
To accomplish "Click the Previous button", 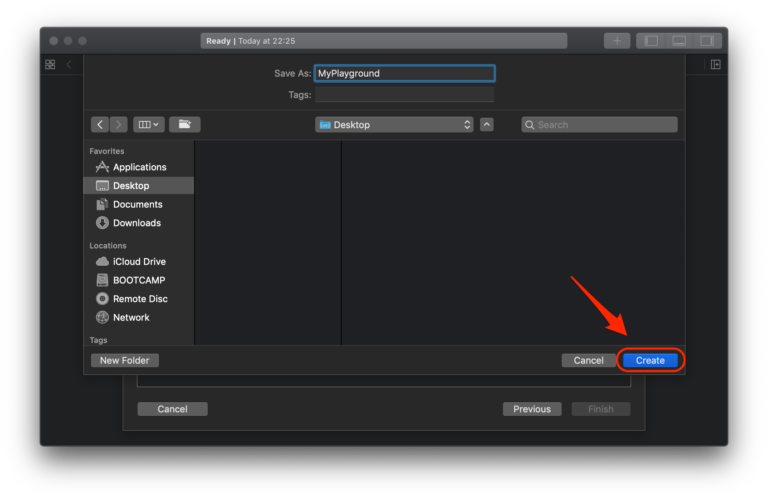I will click(531, 409).
